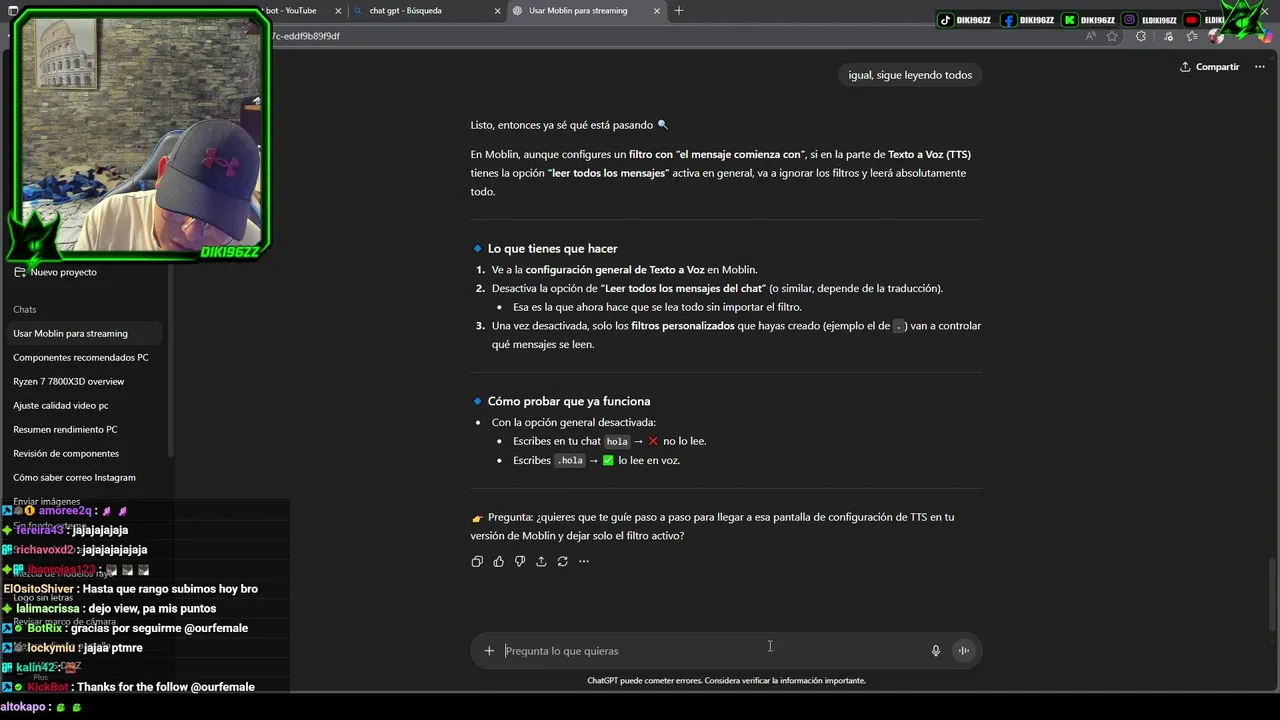Focus the 'Pregunta lo que quieras' input field

pyautogui.click(x=712, y=651)
